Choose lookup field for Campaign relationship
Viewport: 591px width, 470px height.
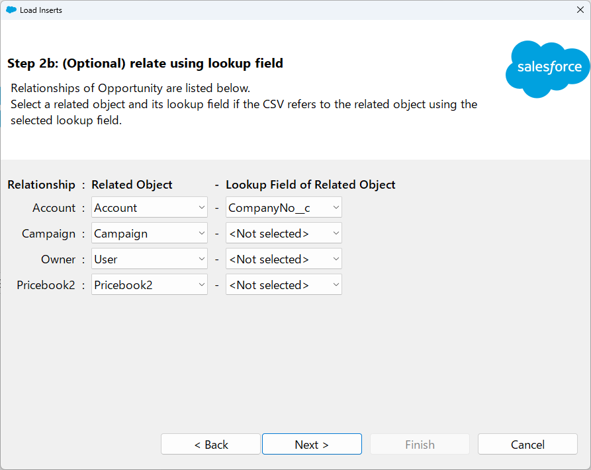(x=283, y=233)
